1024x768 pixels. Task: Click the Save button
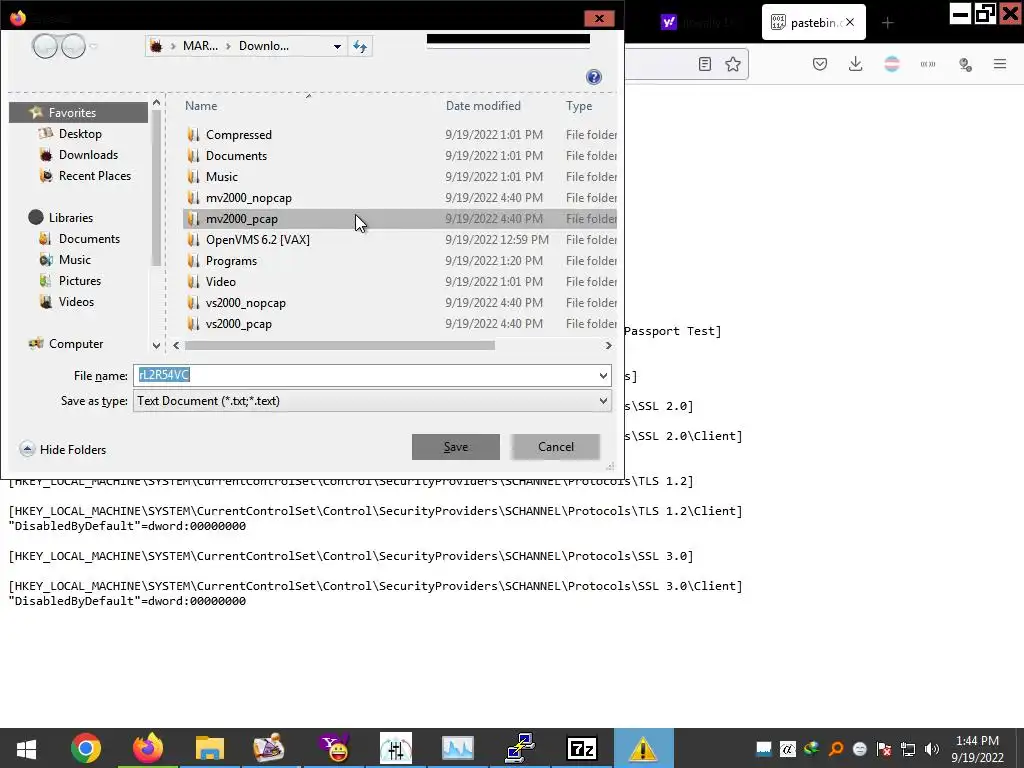tap(456, 447)
